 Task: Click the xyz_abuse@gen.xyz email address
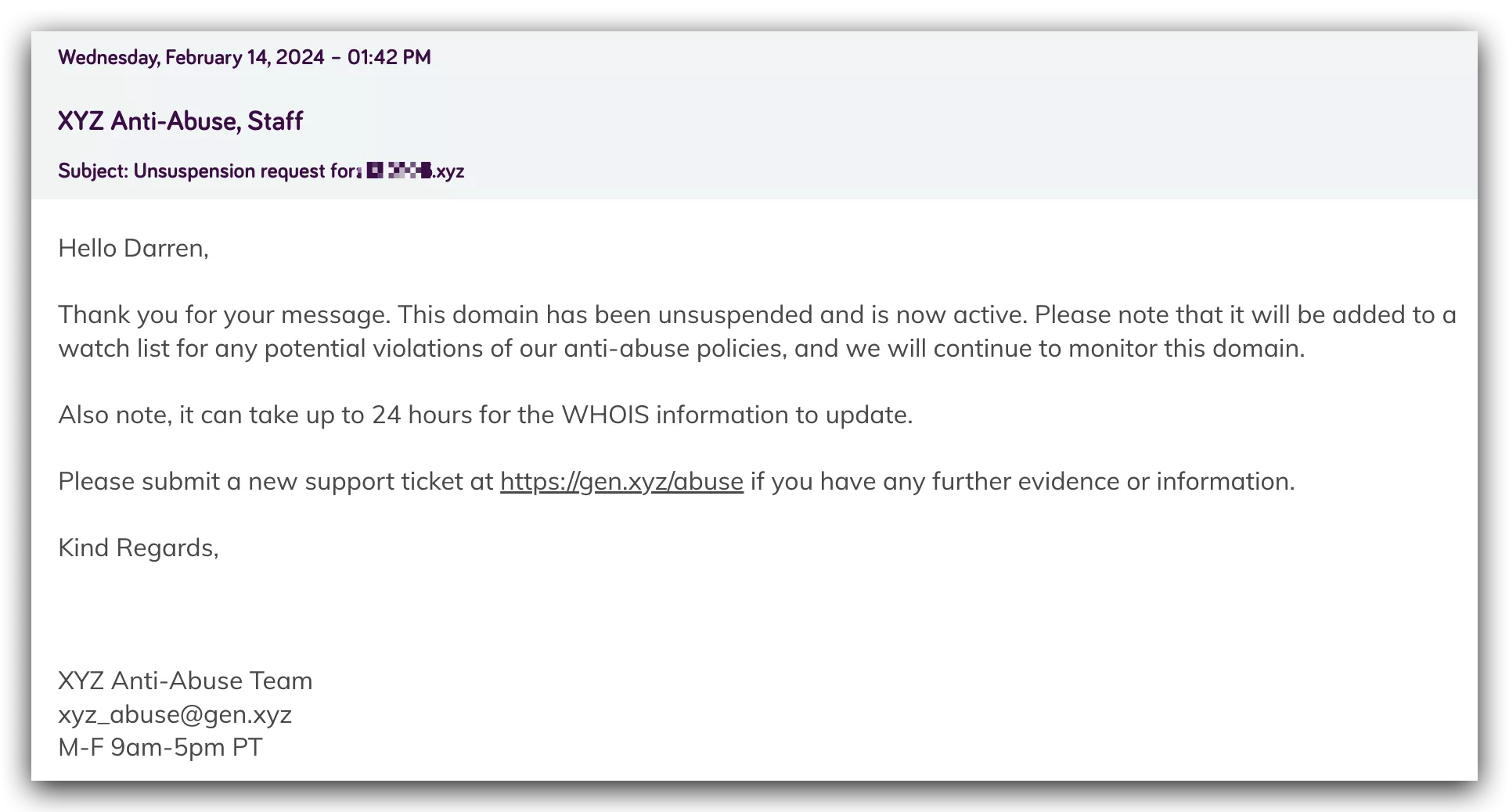[x=175, y=714]
